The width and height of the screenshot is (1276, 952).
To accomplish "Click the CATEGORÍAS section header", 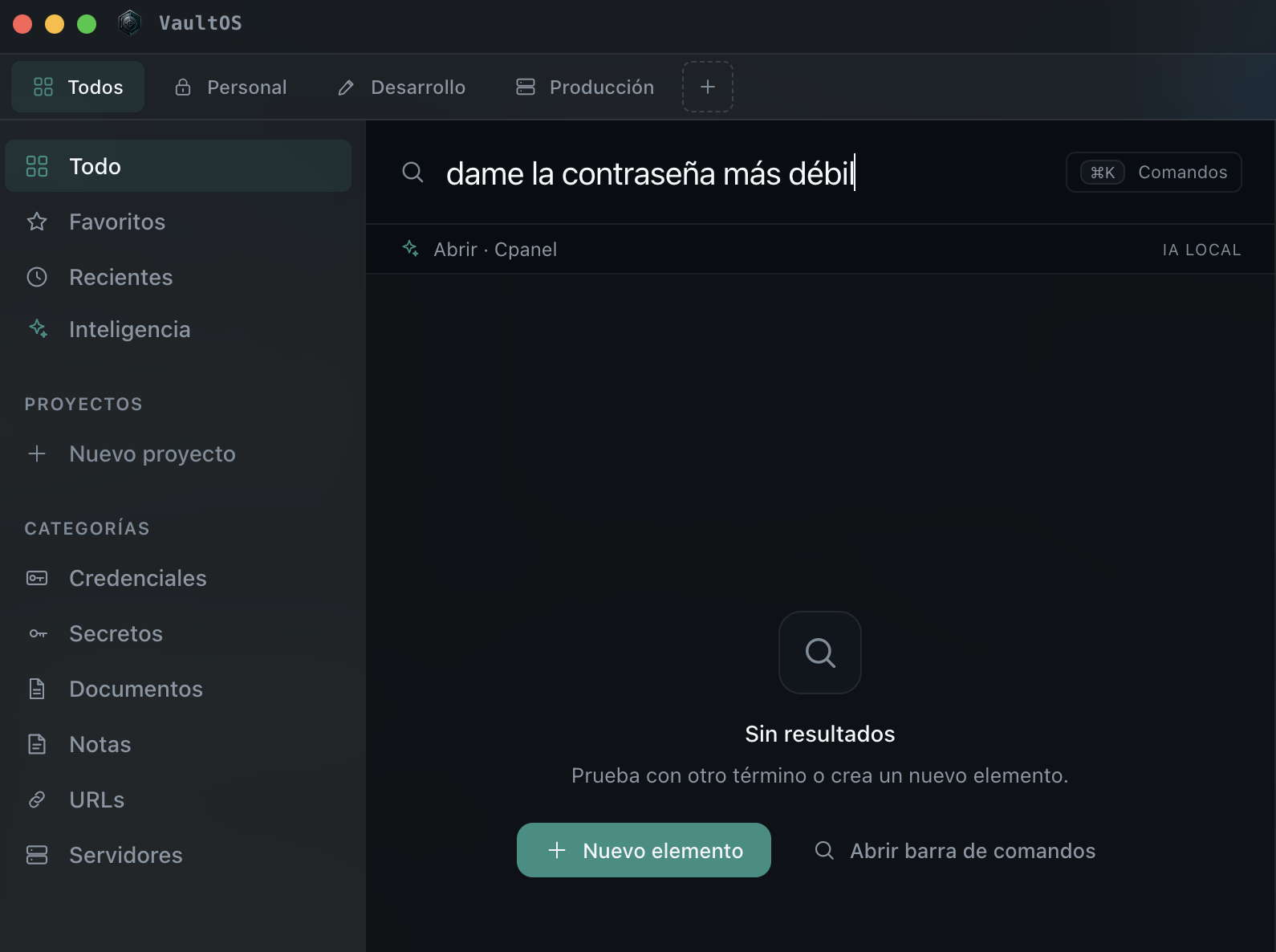I will click(87, 528).
